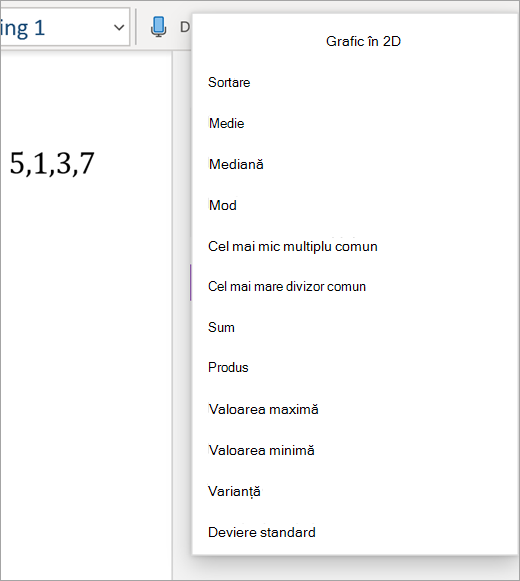Expand the Heading 1 style dropdown arrow
The height and width of the screenshot is (581, 520).
119,27
